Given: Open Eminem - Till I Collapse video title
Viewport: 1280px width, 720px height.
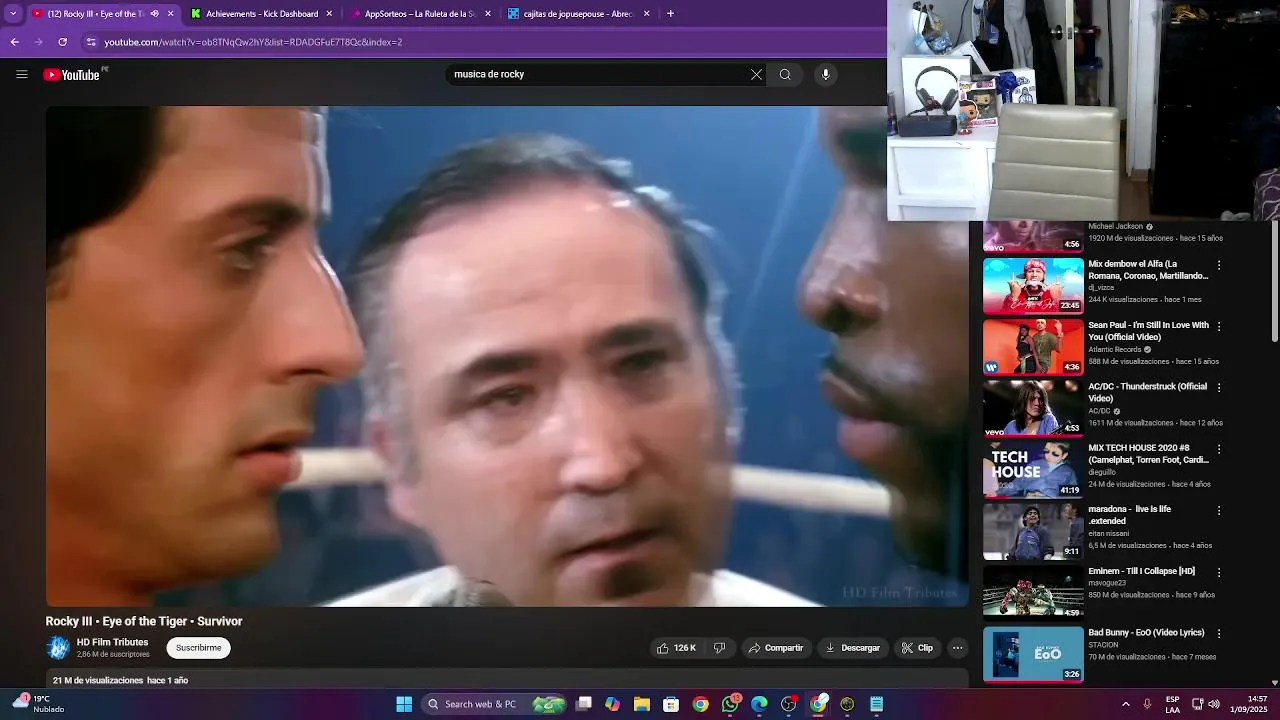Looking at the screenshot, I should tap(1142, 571).
